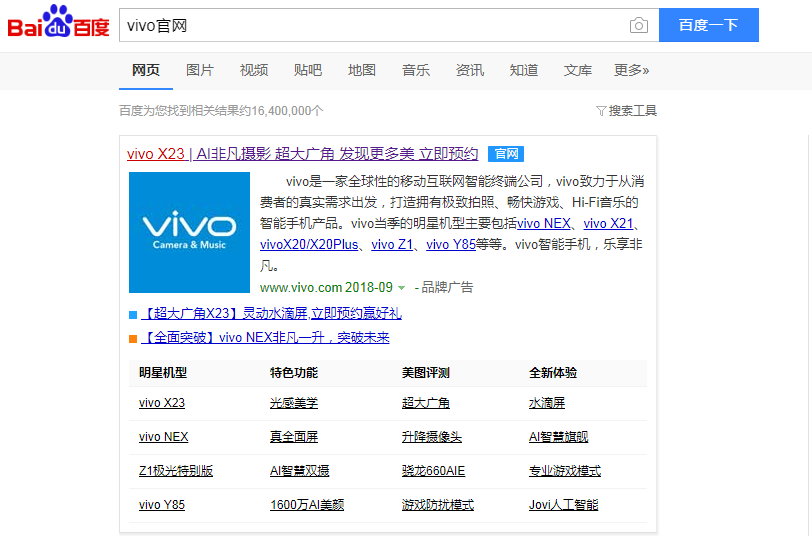Open the 骁龙660AIE link
The width and height of the screenshot is (812, 536).
tap(433, 471)
